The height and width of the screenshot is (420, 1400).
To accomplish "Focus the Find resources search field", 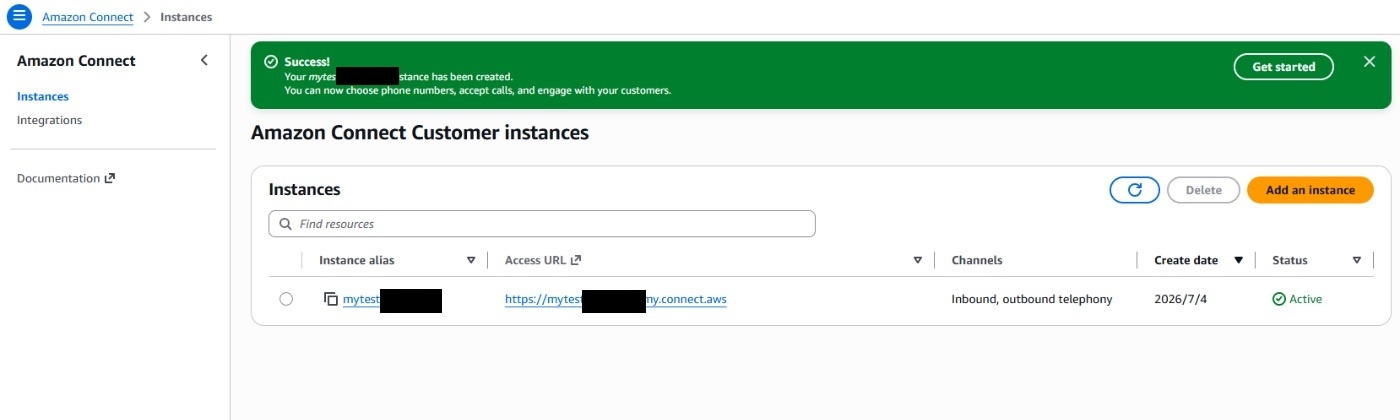I will click(x=542, y=224).
